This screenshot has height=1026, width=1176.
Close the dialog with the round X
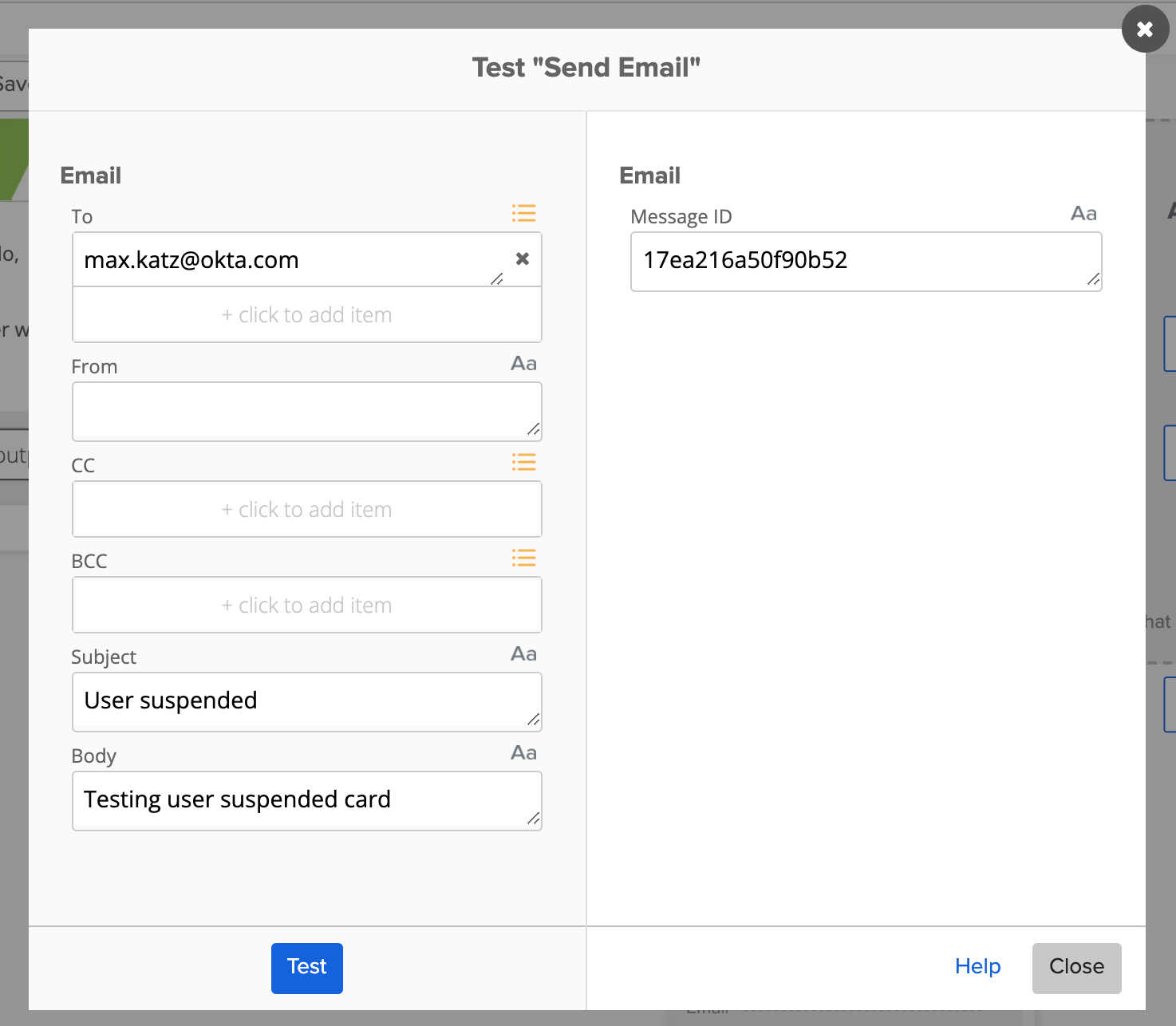[1145, 29]
